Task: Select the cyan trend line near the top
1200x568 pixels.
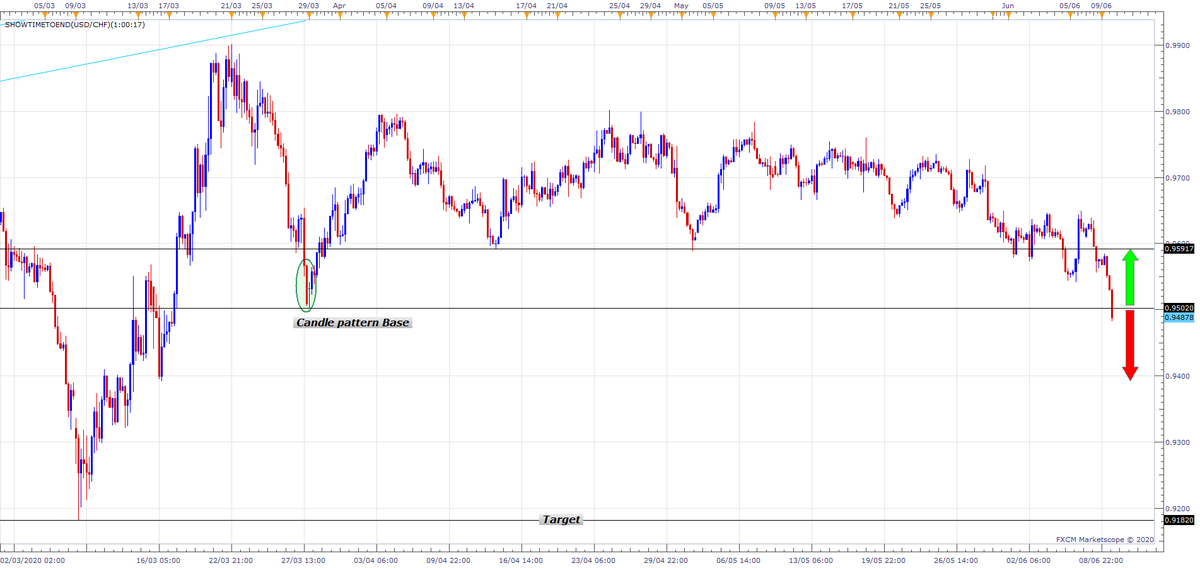Action: tap(155, 50)
